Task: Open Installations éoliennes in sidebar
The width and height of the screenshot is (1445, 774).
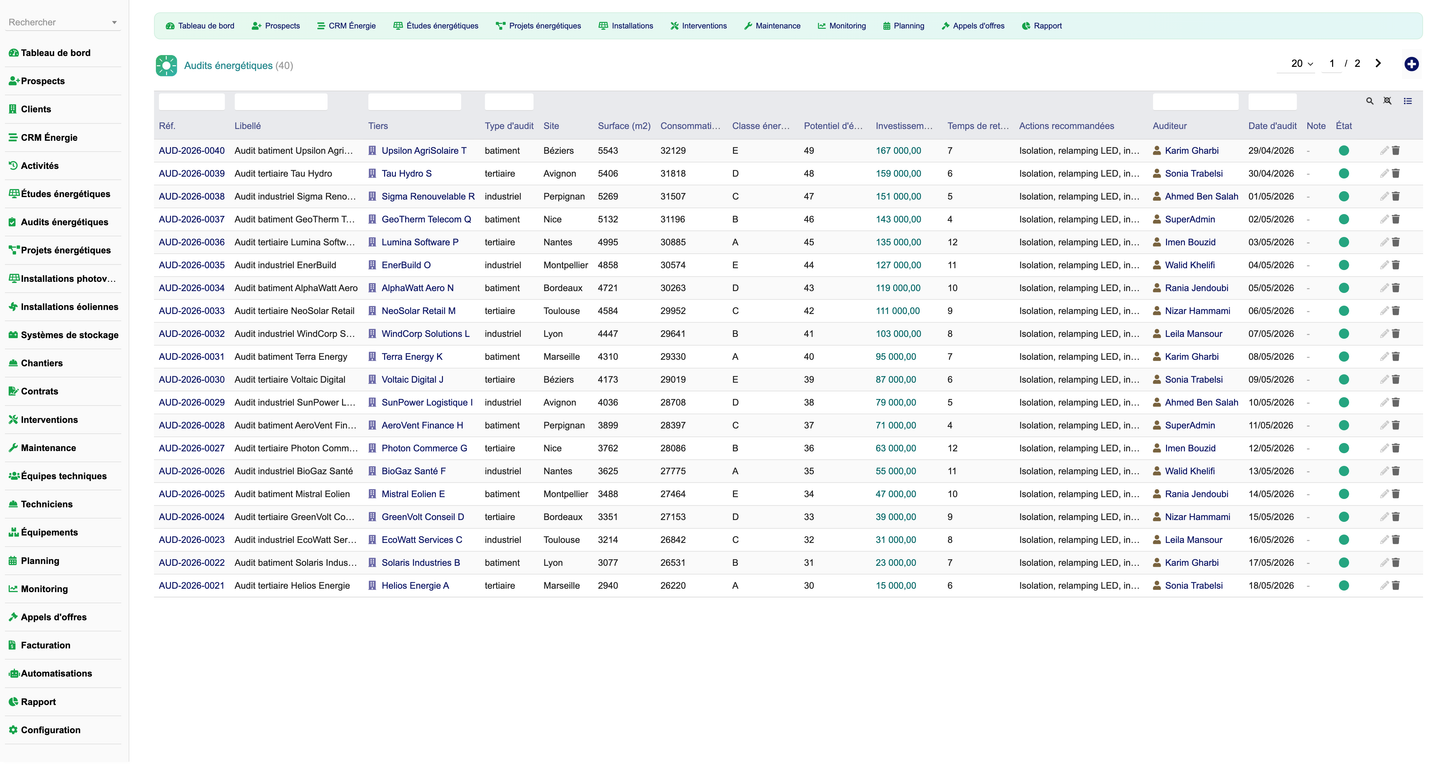Action: [x=69, y=307]
